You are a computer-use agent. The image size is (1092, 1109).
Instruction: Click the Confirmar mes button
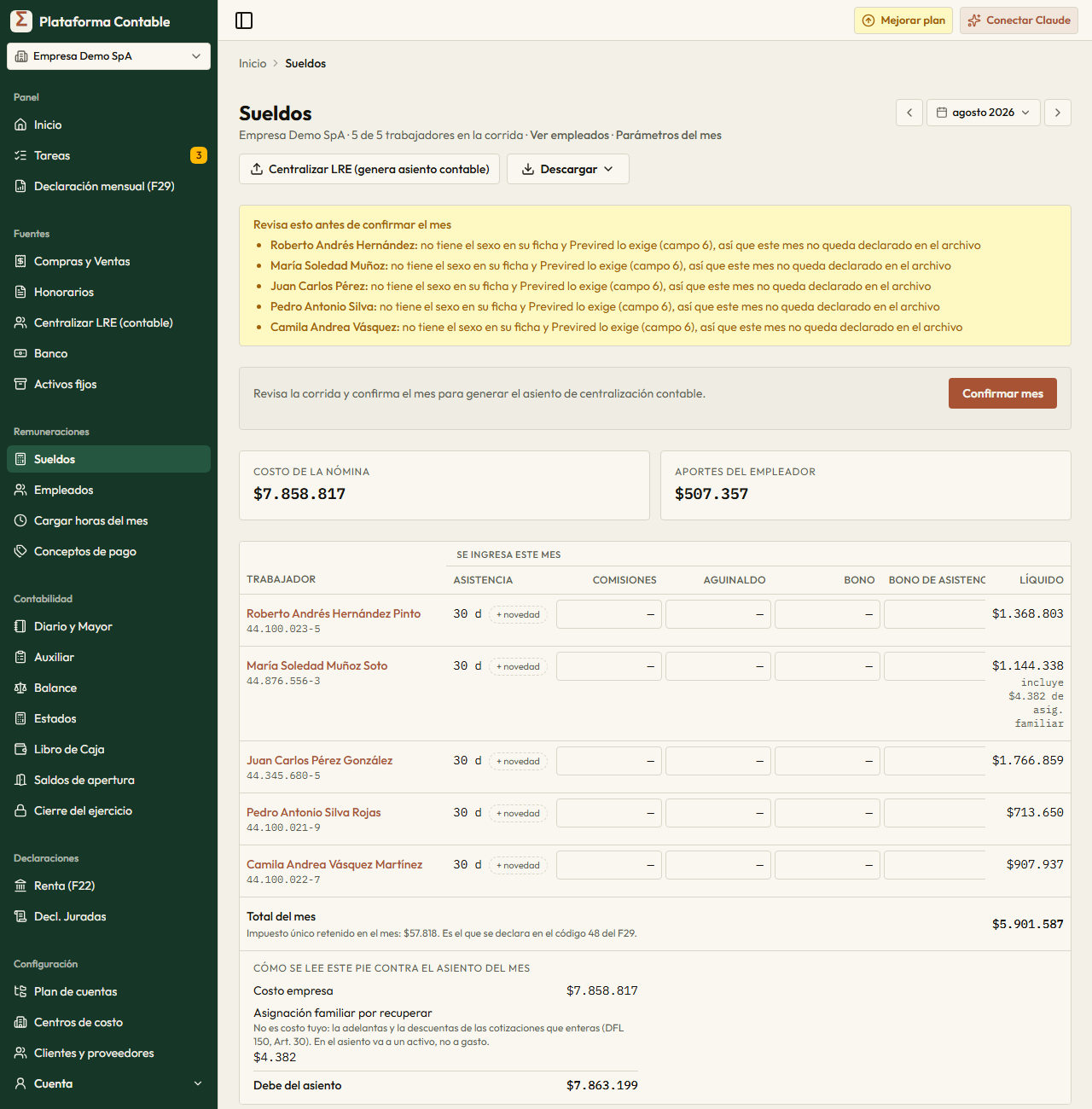point(1002,393)
